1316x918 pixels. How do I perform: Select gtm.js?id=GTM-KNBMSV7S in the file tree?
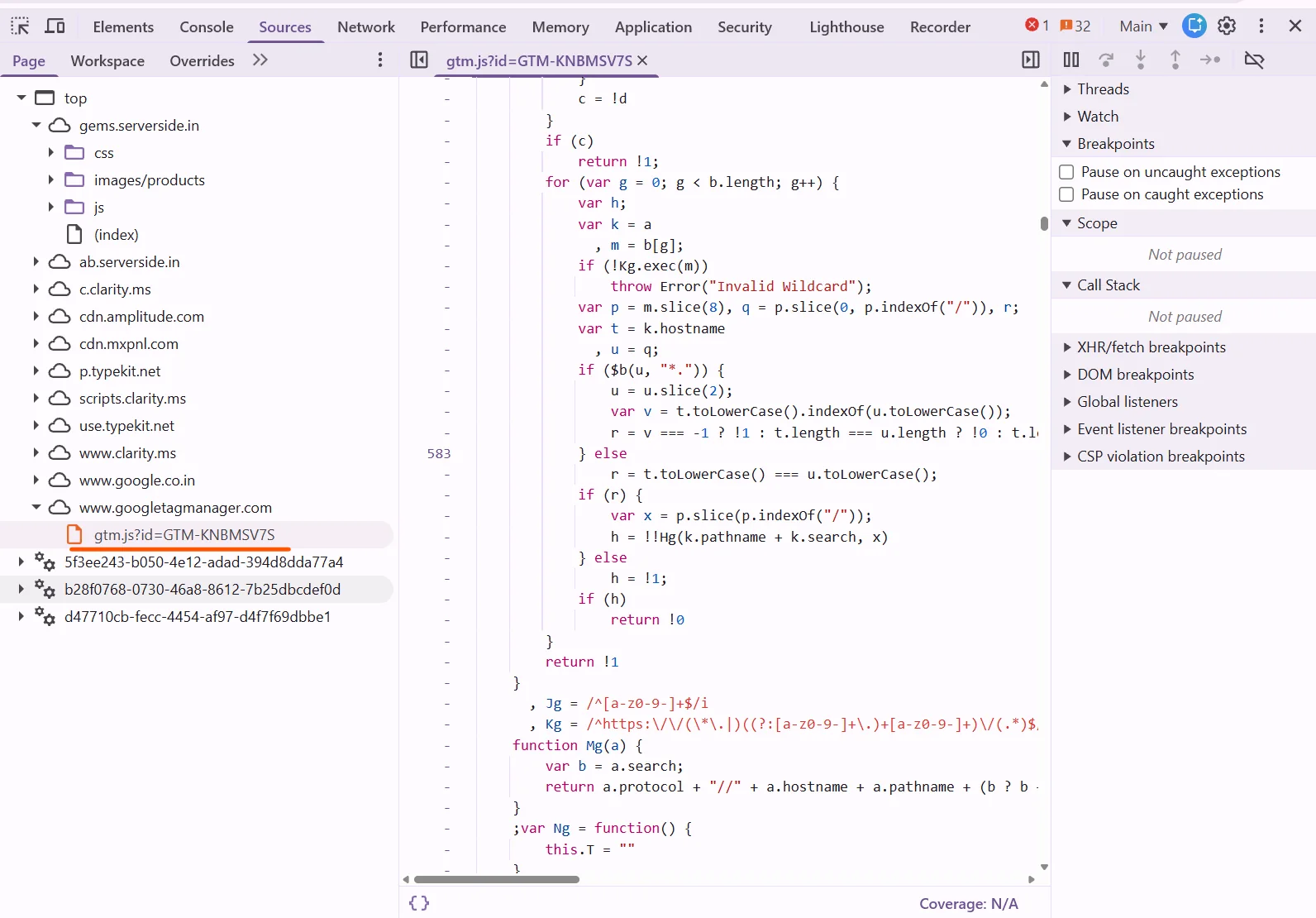point(184,535)
